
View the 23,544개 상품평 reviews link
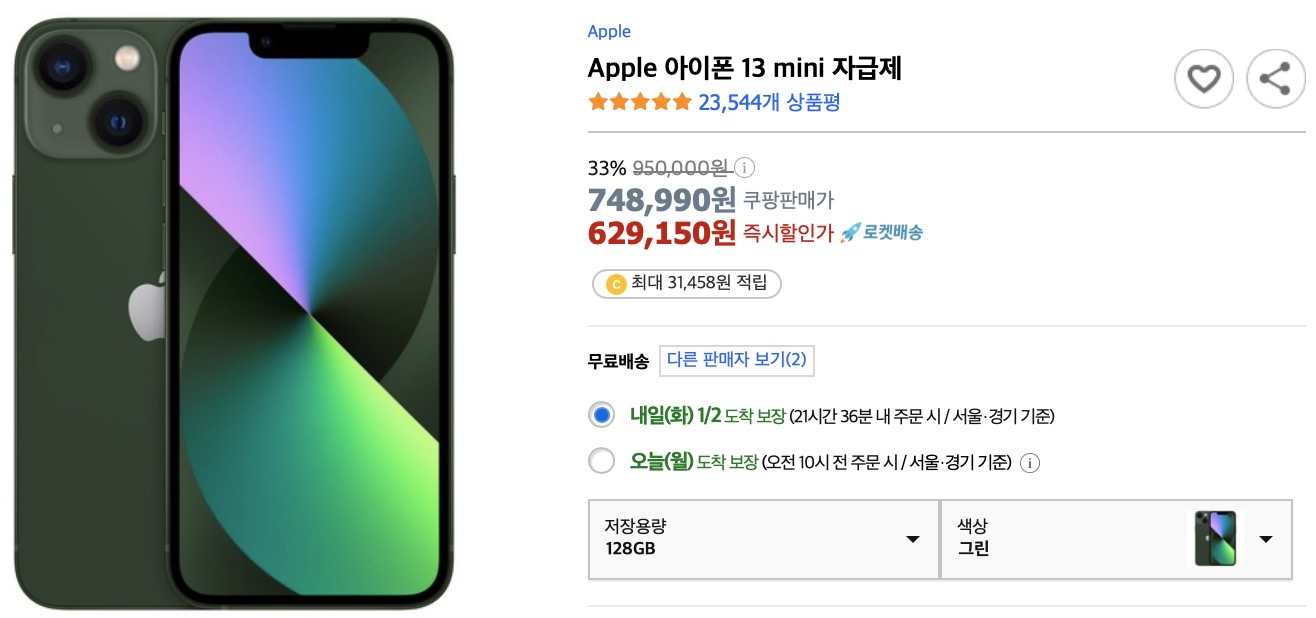pyautogui.click(x=769, y=102)
